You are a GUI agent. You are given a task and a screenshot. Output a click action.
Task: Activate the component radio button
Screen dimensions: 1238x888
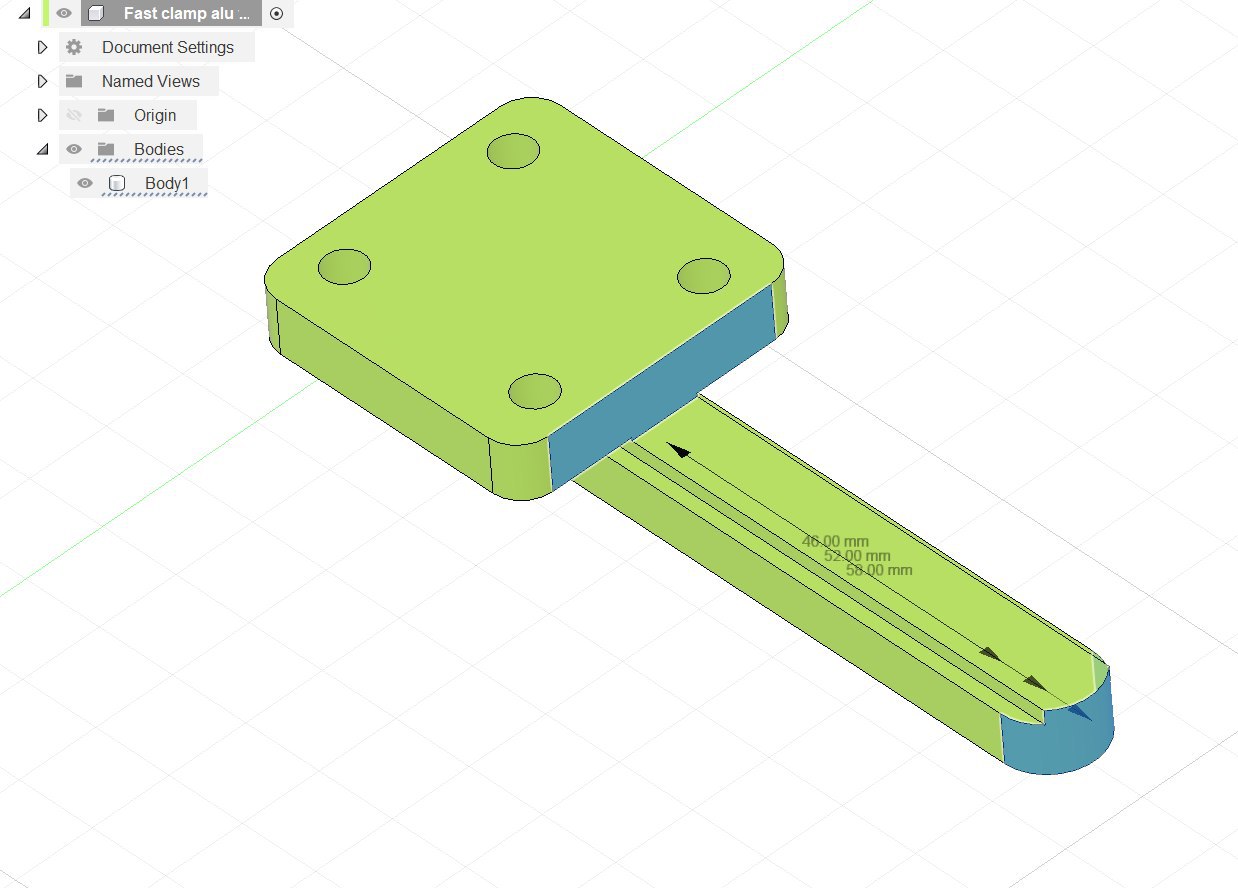click(277, 14)
